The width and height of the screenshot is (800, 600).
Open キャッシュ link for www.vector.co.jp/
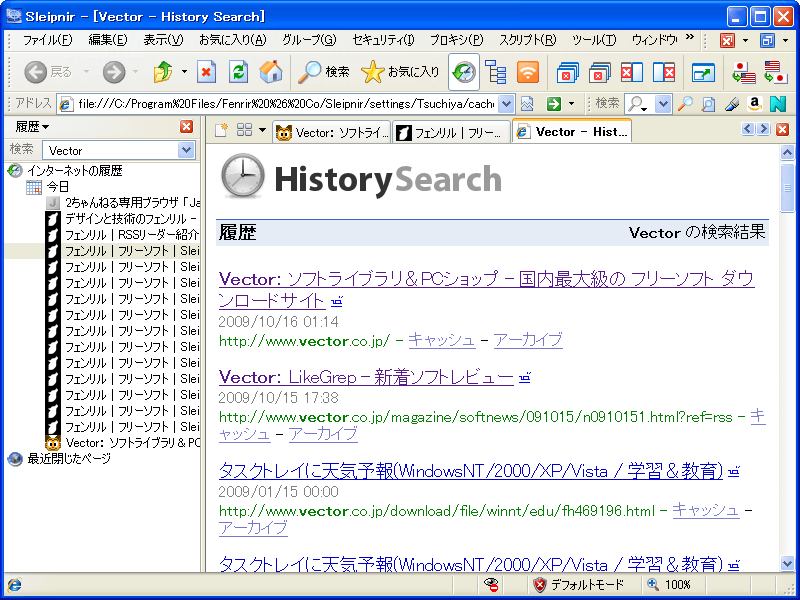tap(442, 340)
